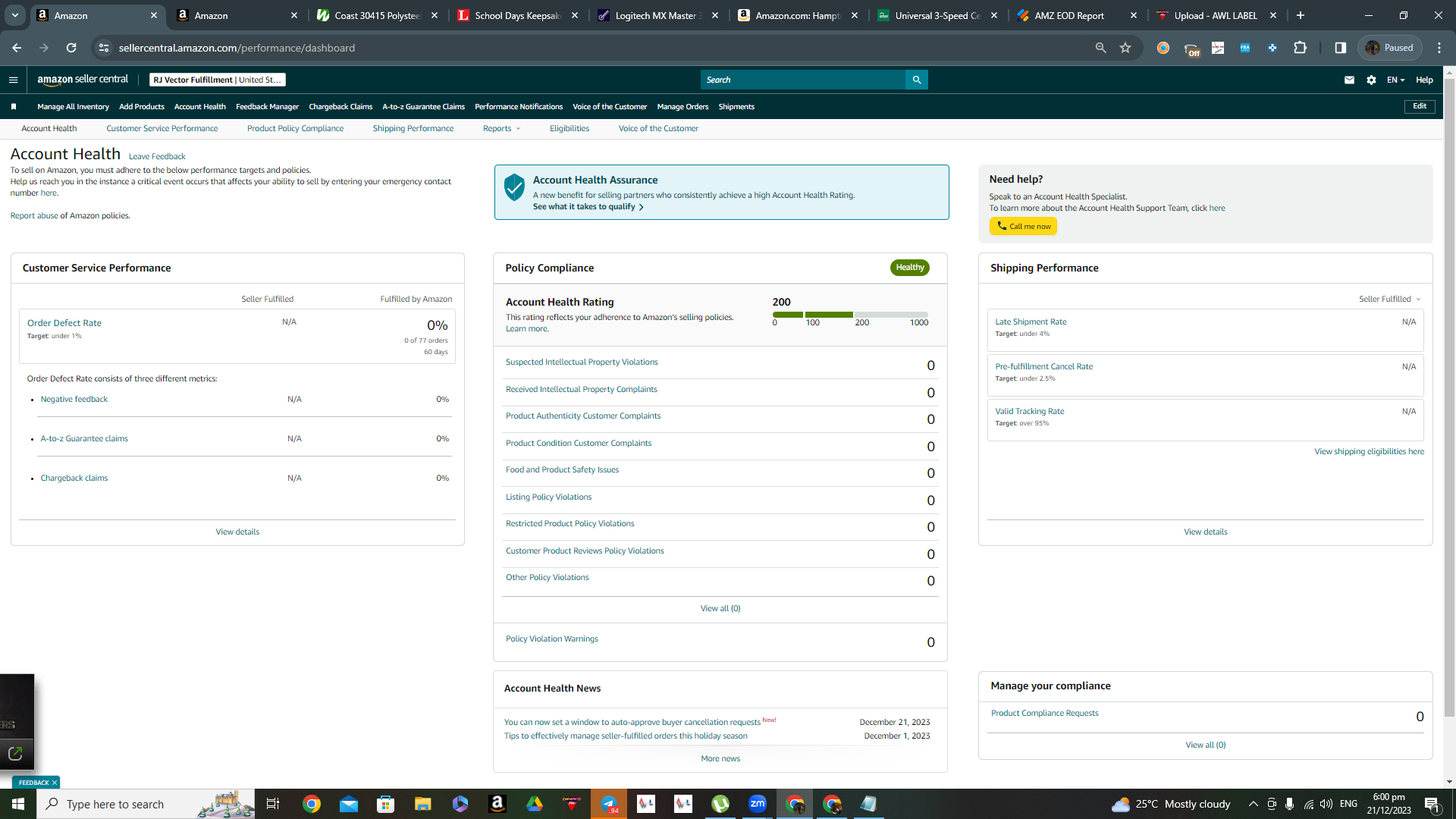The width and height of the screenshot is (1456, 819).
Task: Click the browser back arrow
Action: click(17, 48)
